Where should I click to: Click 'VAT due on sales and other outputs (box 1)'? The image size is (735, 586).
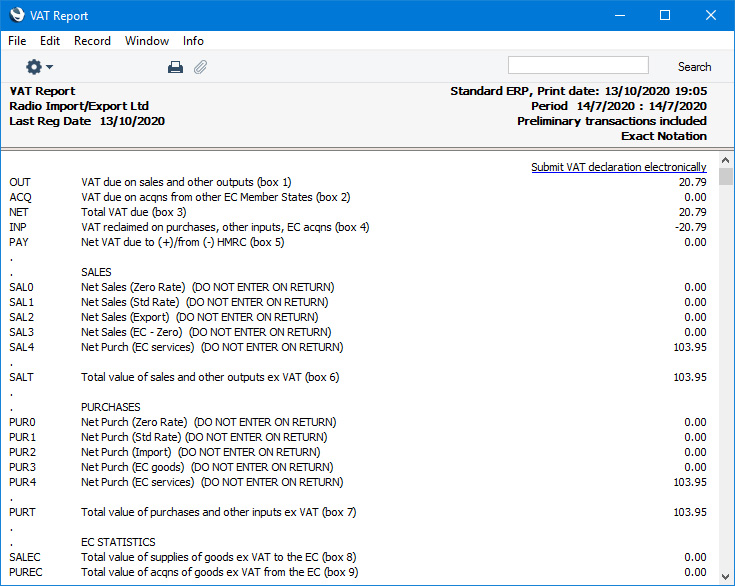tap(186, 182)
